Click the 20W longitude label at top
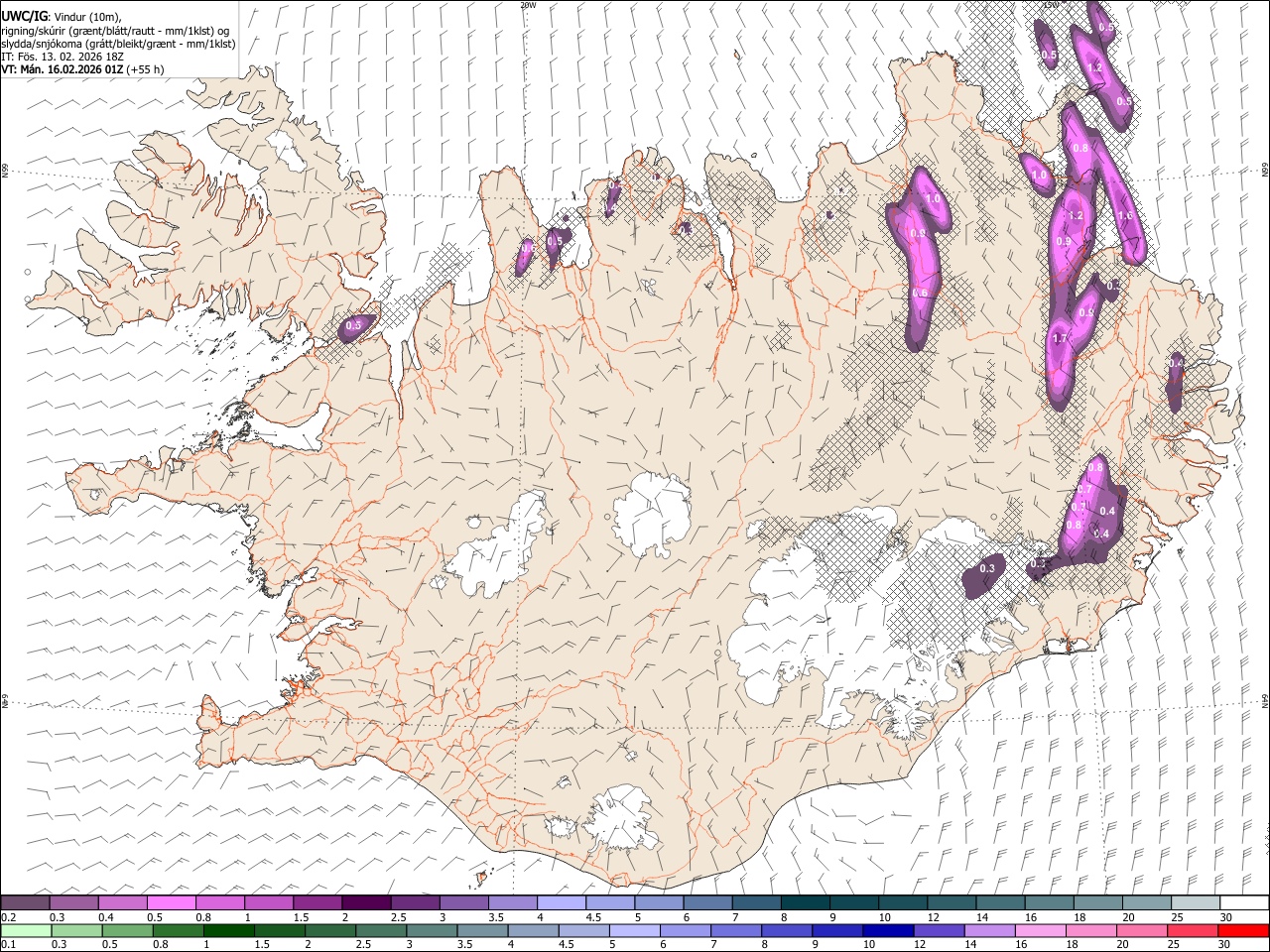This screenshot has width=1270, height=952. pyautogui.click(x=527, y=5)
